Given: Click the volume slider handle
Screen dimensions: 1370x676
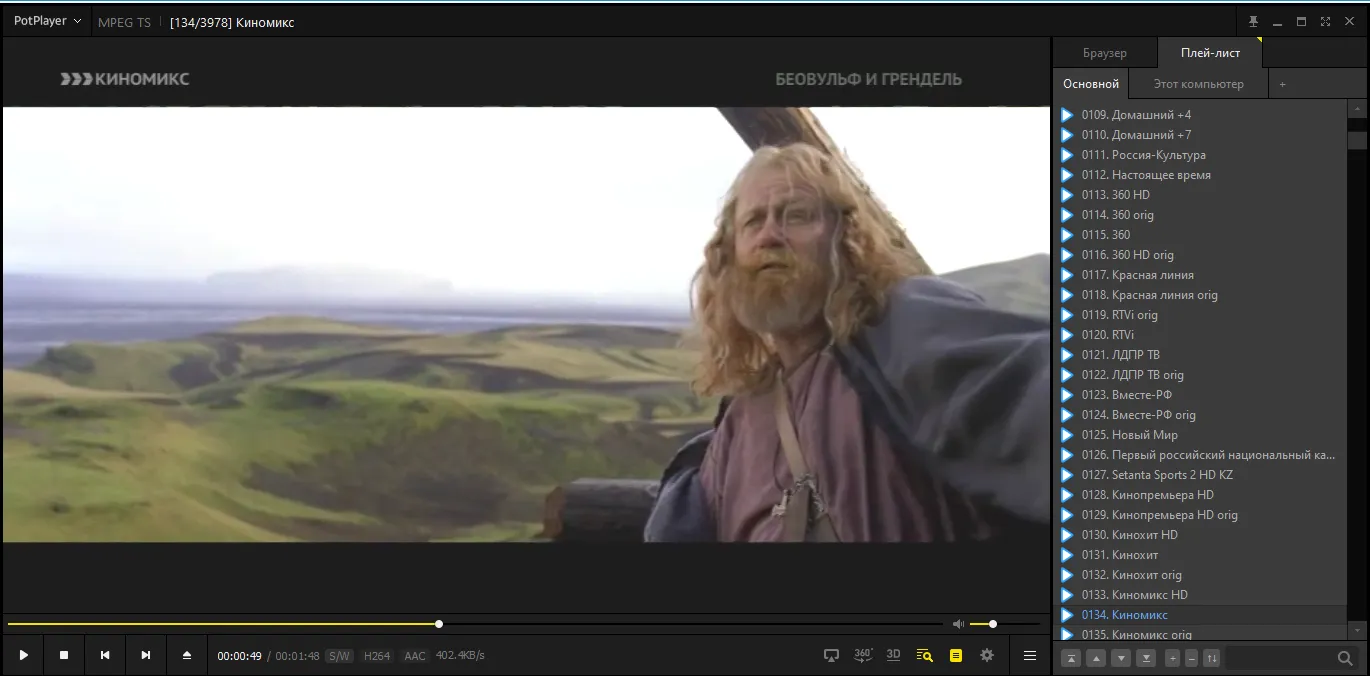Looking at the screenshot, I should [993, 624].
